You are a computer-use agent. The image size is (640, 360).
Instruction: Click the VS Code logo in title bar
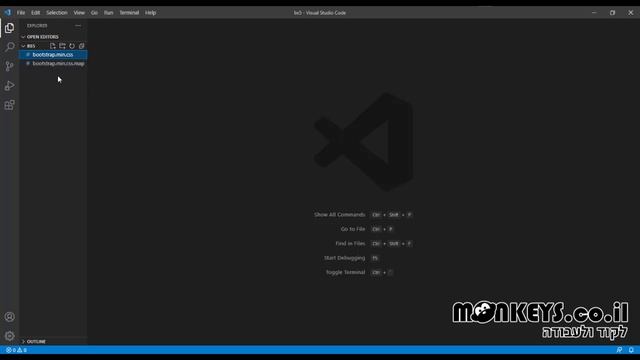[x=8, y=13]
